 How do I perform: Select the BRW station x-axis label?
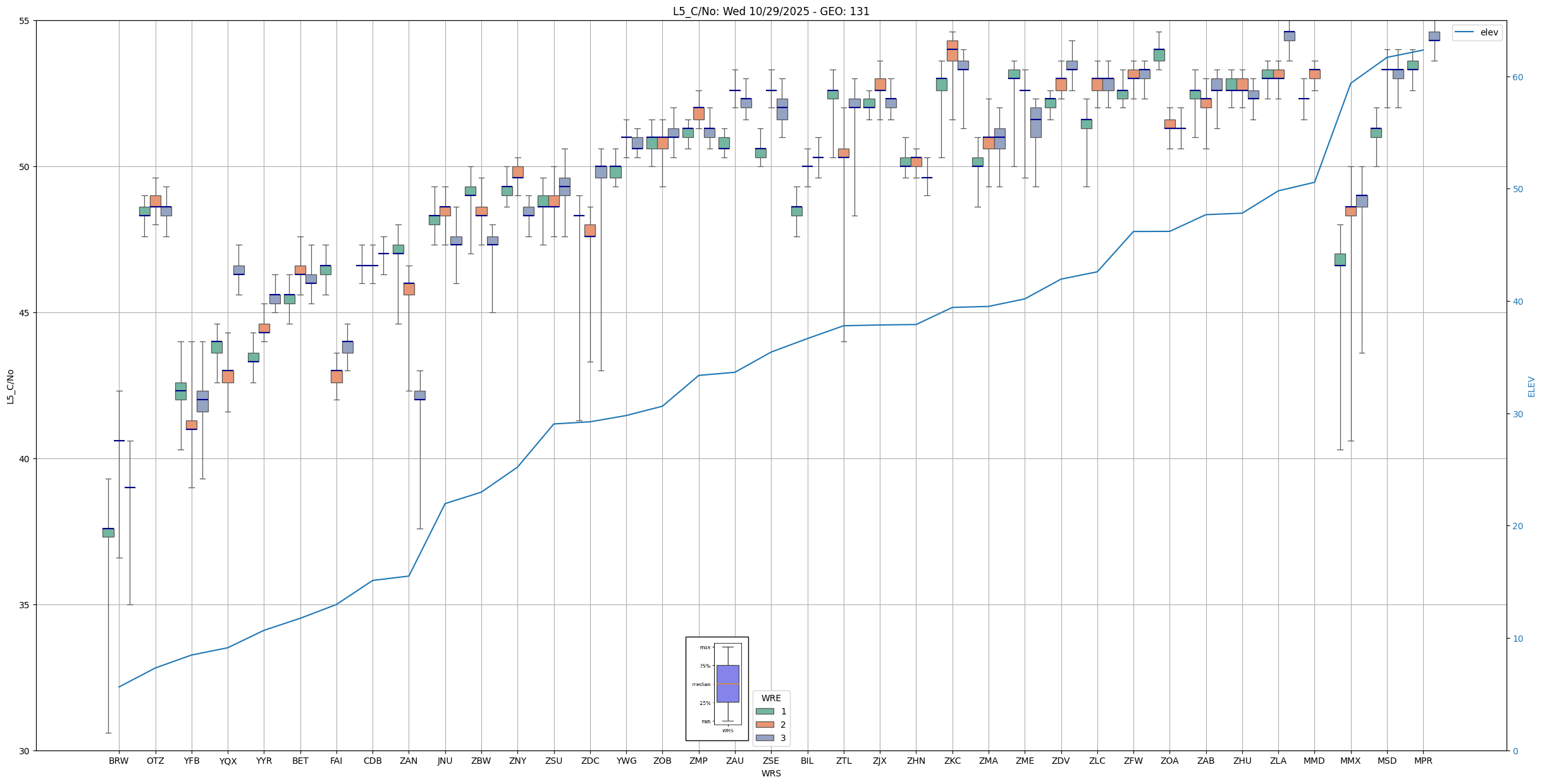pyautogui.click(x=118, y=761)
